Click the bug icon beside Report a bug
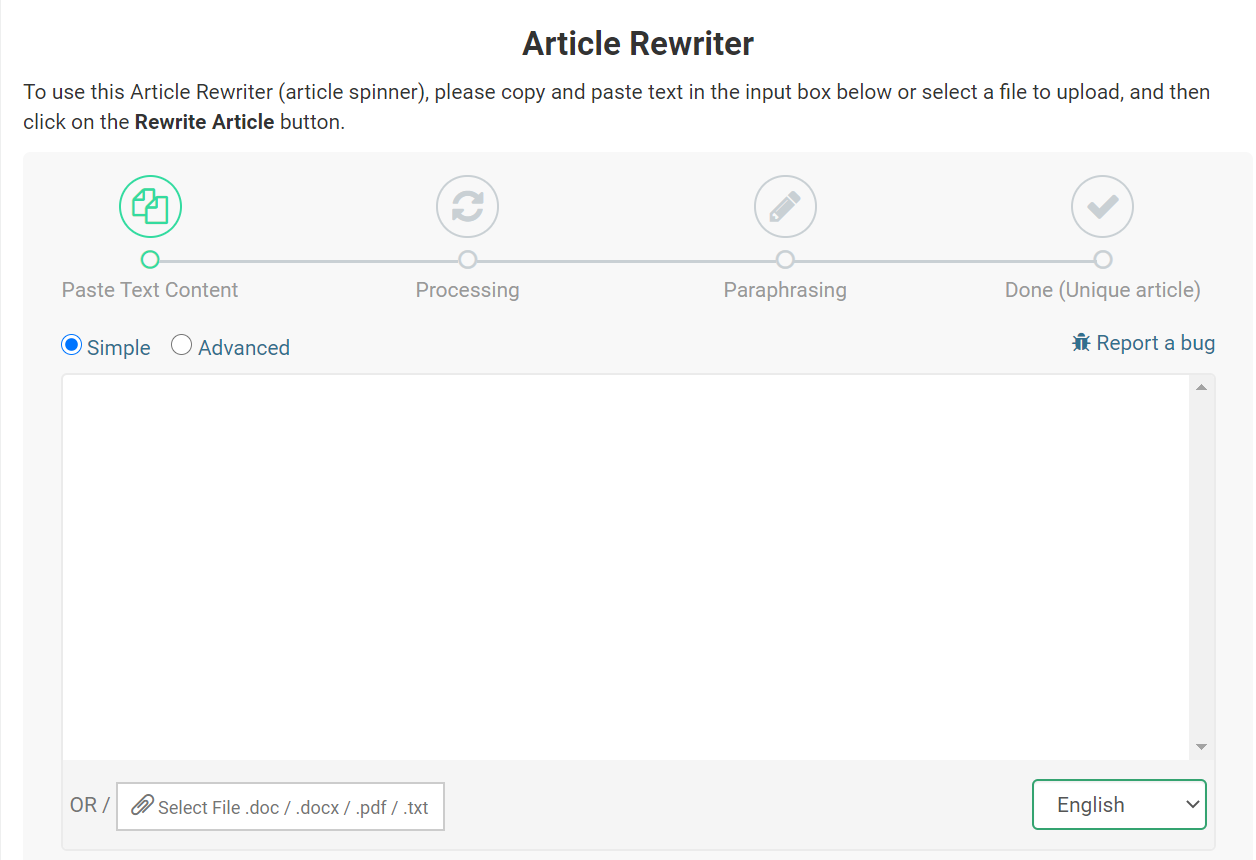 point(1081,343)
